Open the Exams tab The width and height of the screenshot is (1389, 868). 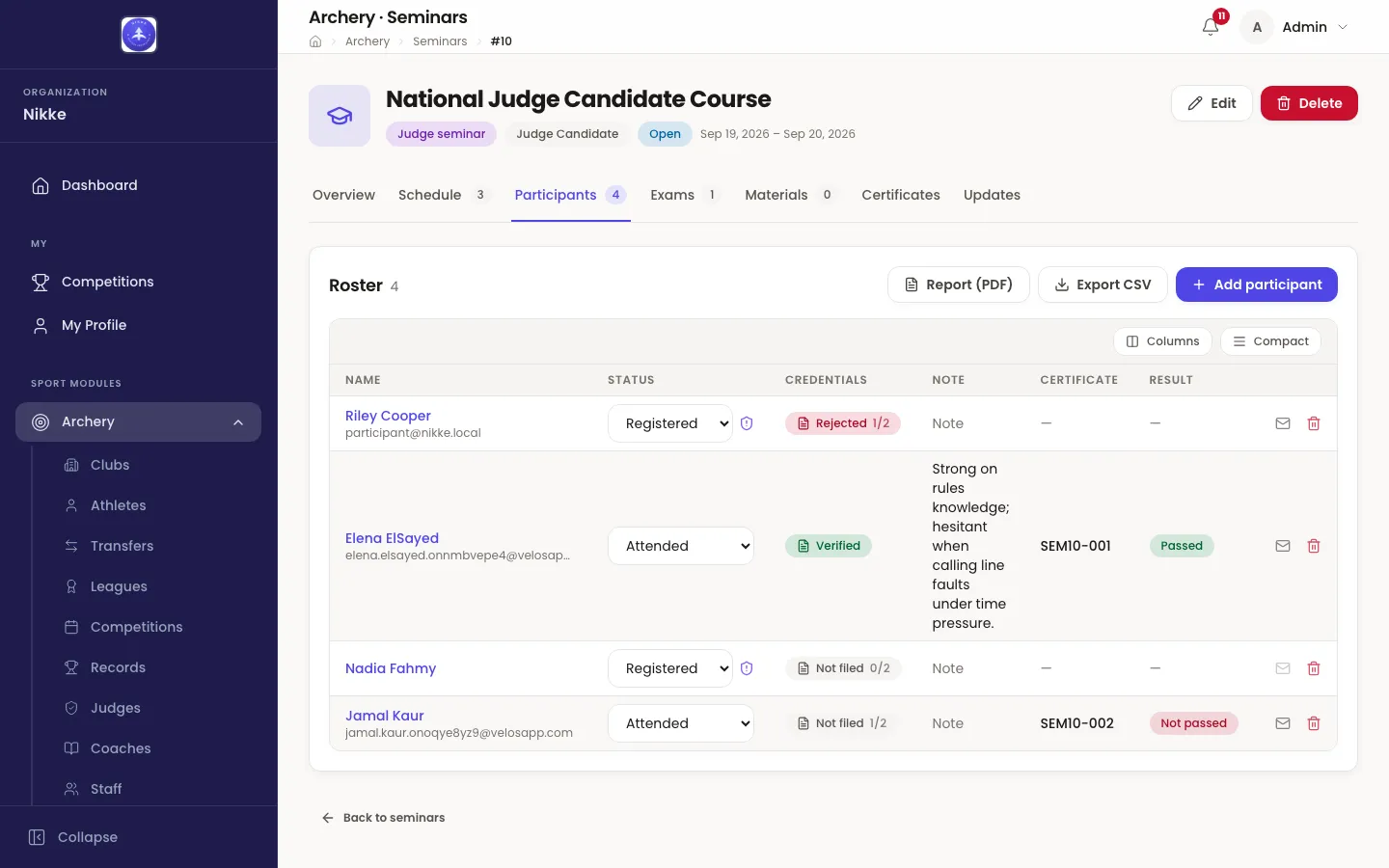tap(685, 195)
